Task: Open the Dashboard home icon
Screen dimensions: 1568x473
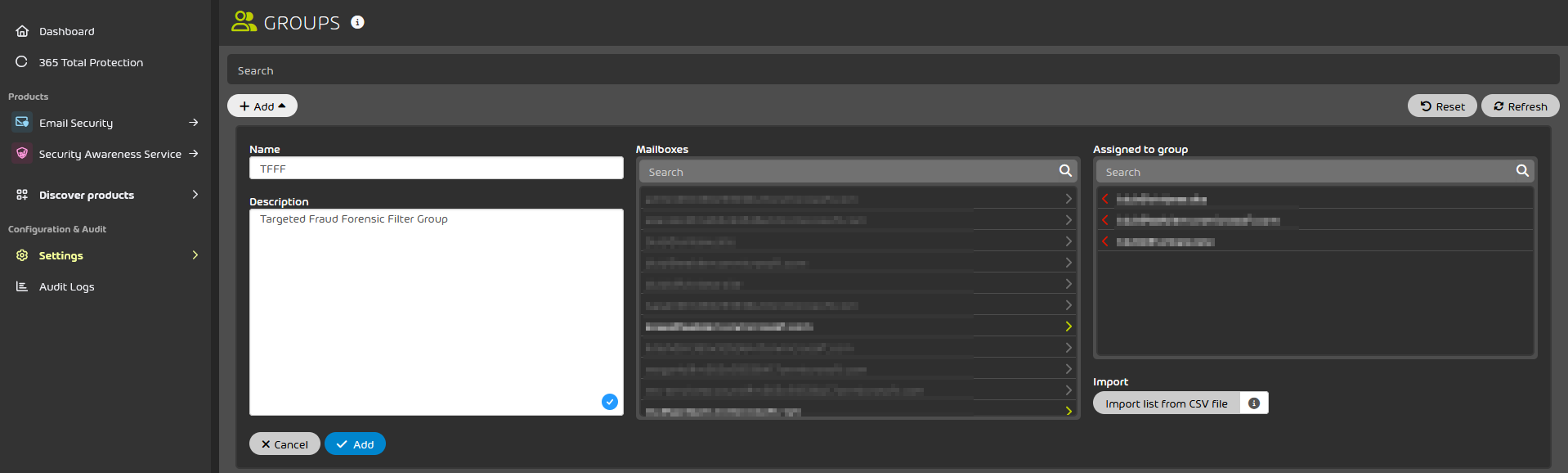Action: point(22,31)
